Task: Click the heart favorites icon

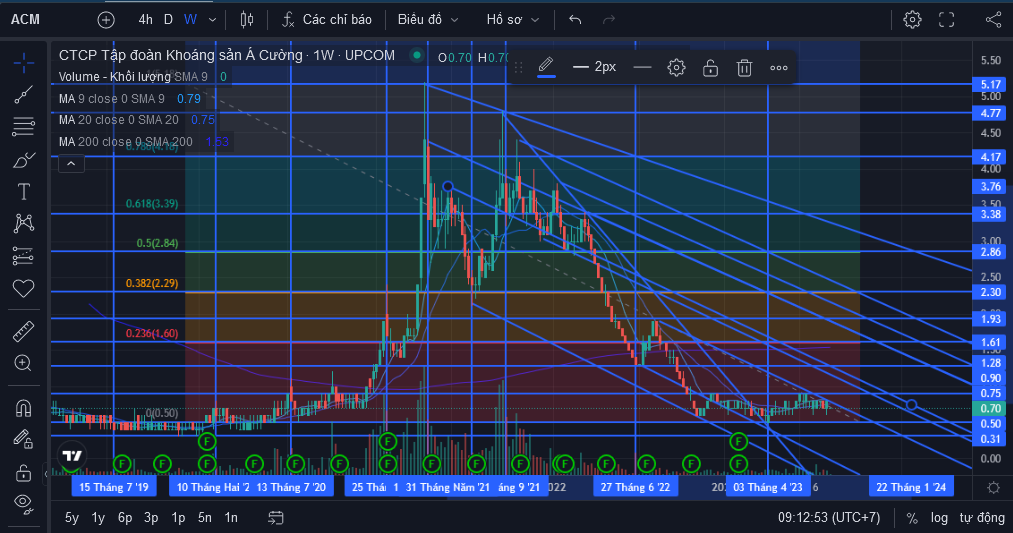Action: pos(23,288)
